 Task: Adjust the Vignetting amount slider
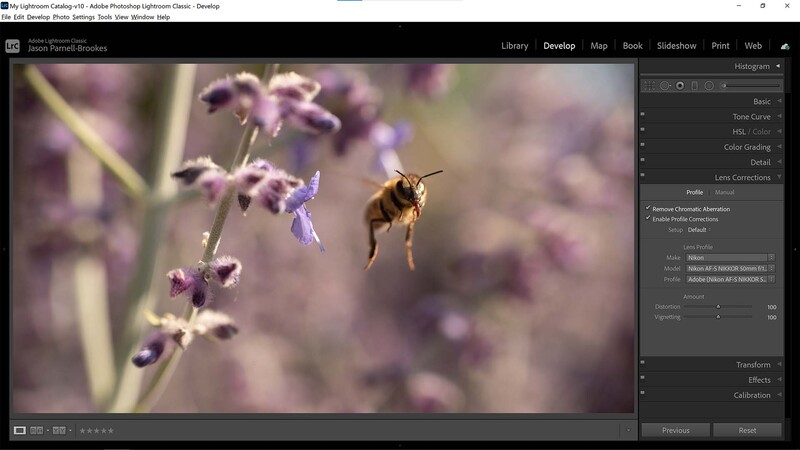click(x=718, y=317)
